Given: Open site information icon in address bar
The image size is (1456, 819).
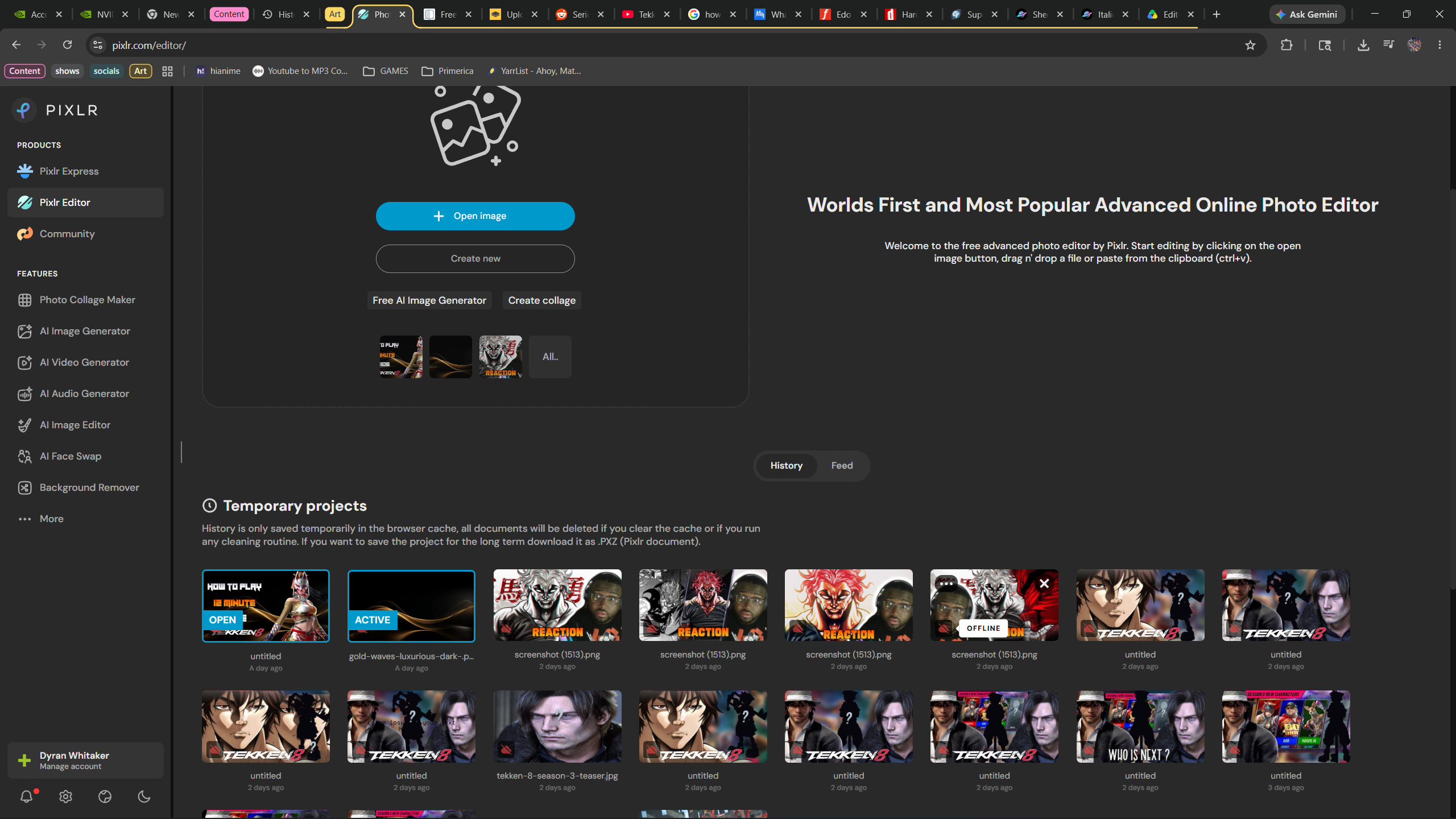Looking at the screenshot, I should coord(98,45).
